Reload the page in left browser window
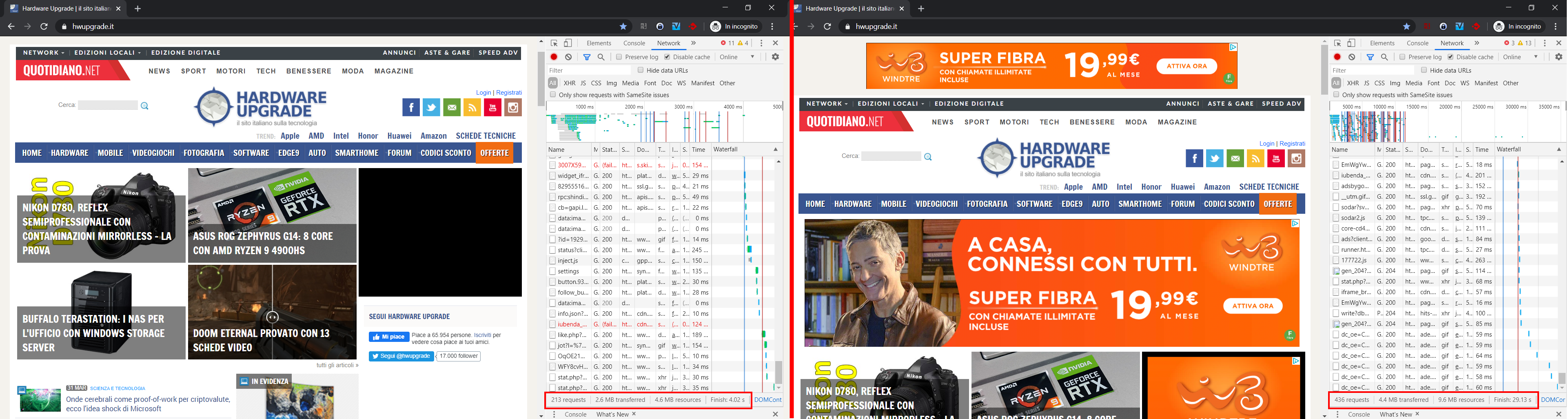The width and height of the screenshot is (1568, 419). pyautogui.click(x=44, y=26)
